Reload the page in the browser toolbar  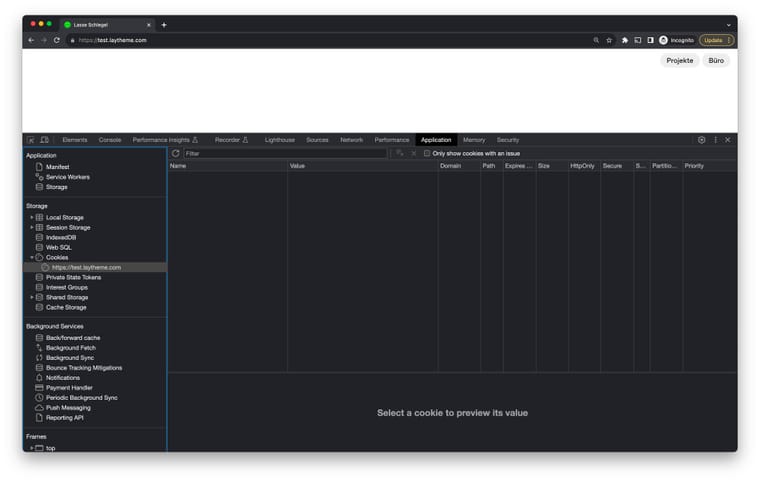[x=57, y=40]
